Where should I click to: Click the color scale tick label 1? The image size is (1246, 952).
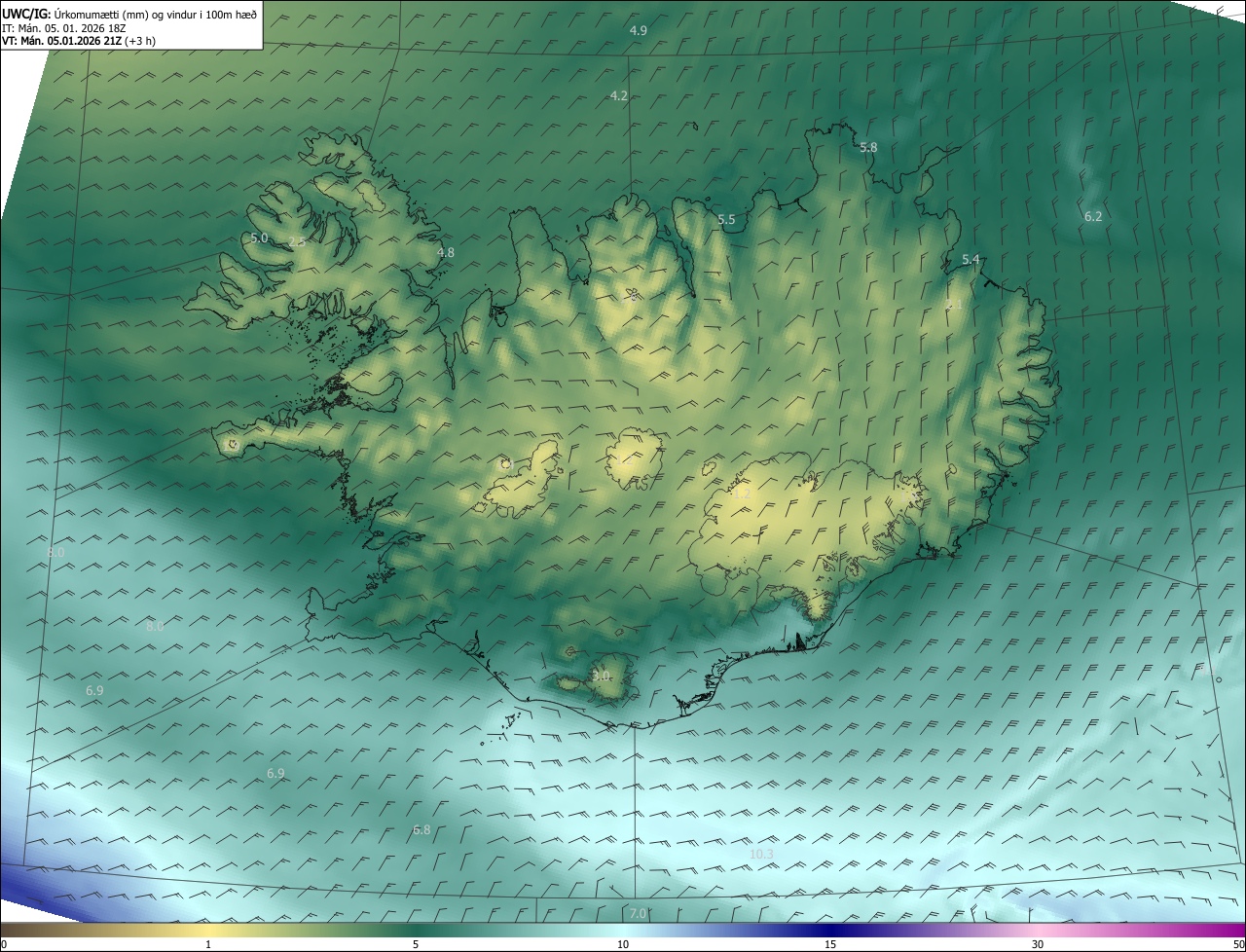click(x=208, y=945)
